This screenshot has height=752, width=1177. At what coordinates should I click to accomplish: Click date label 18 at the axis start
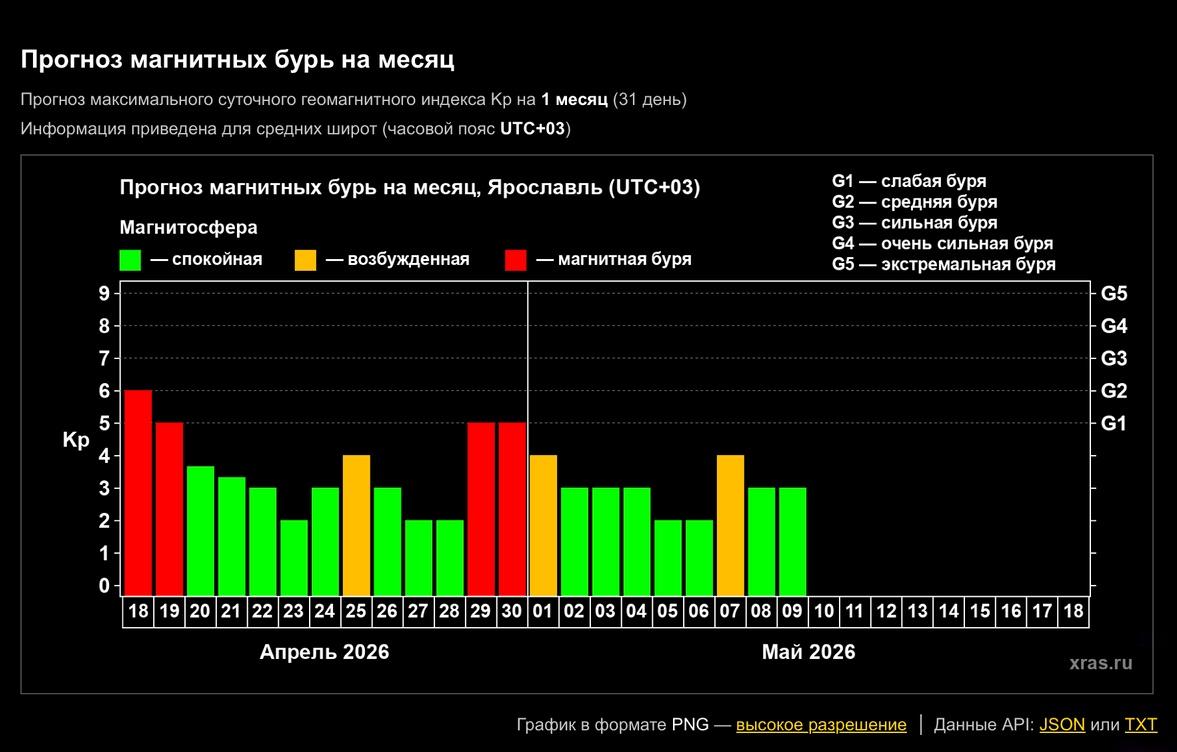tap(138, 611)
